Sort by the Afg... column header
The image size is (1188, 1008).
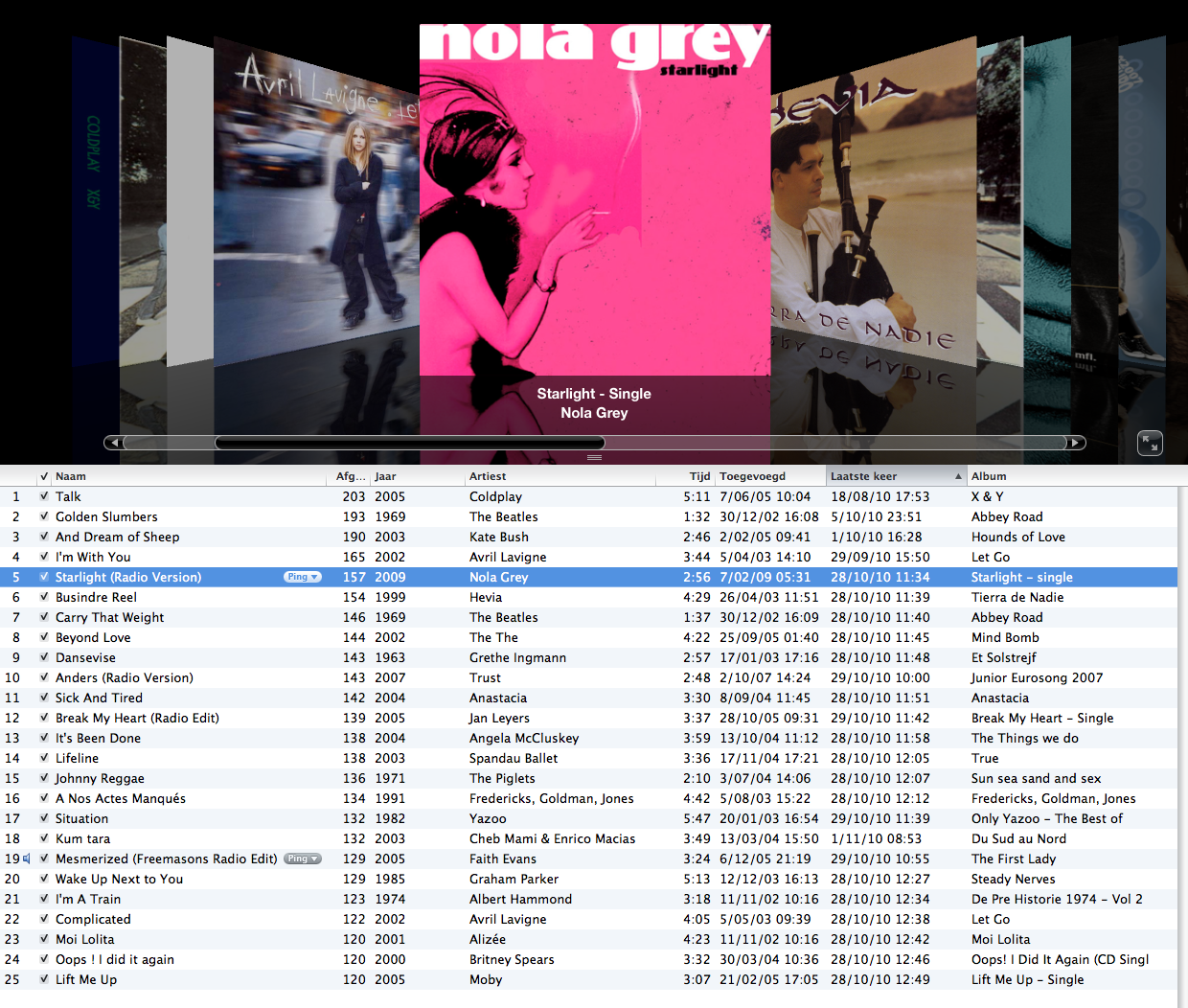pos(349,476)
